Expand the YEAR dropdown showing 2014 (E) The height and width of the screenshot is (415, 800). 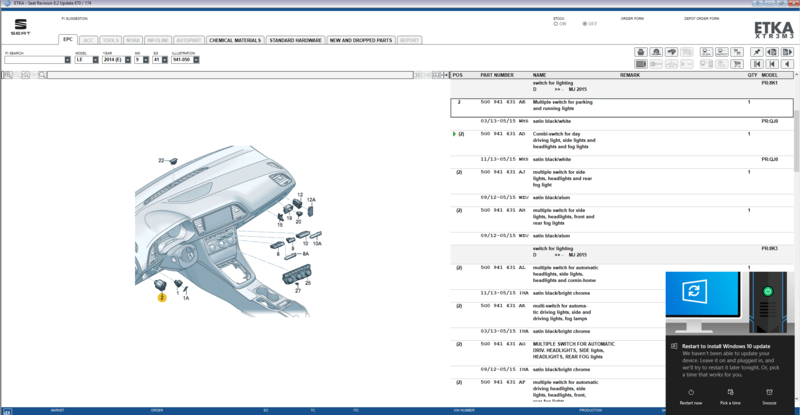tap(128, 60)
